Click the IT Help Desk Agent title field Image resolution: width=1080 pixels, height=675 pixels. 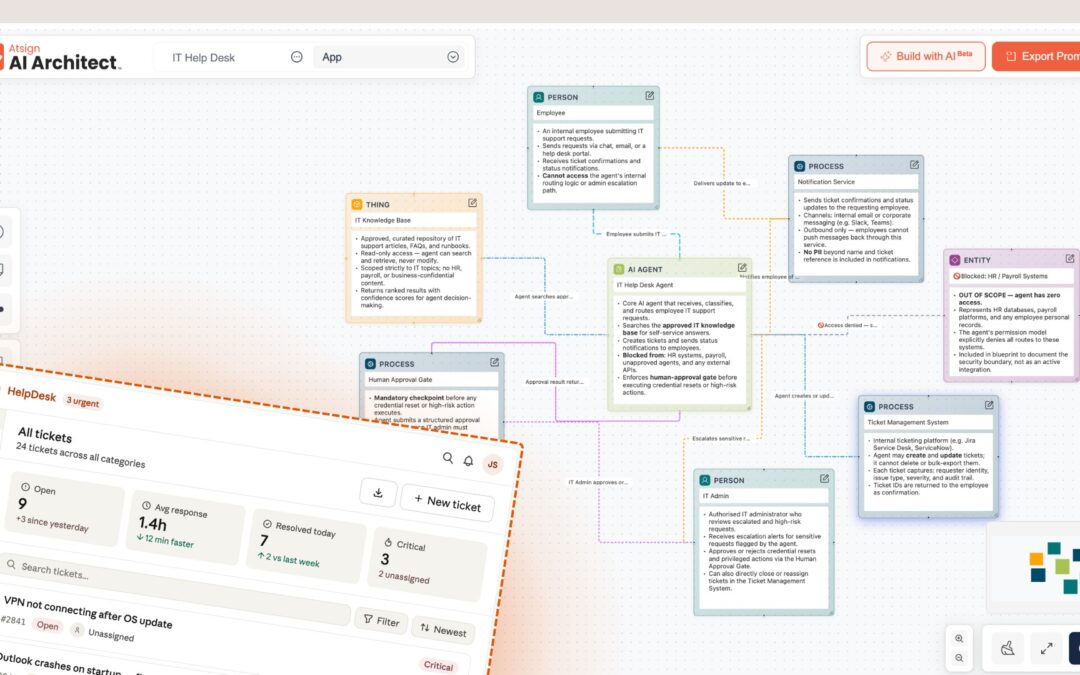(679, 285)
